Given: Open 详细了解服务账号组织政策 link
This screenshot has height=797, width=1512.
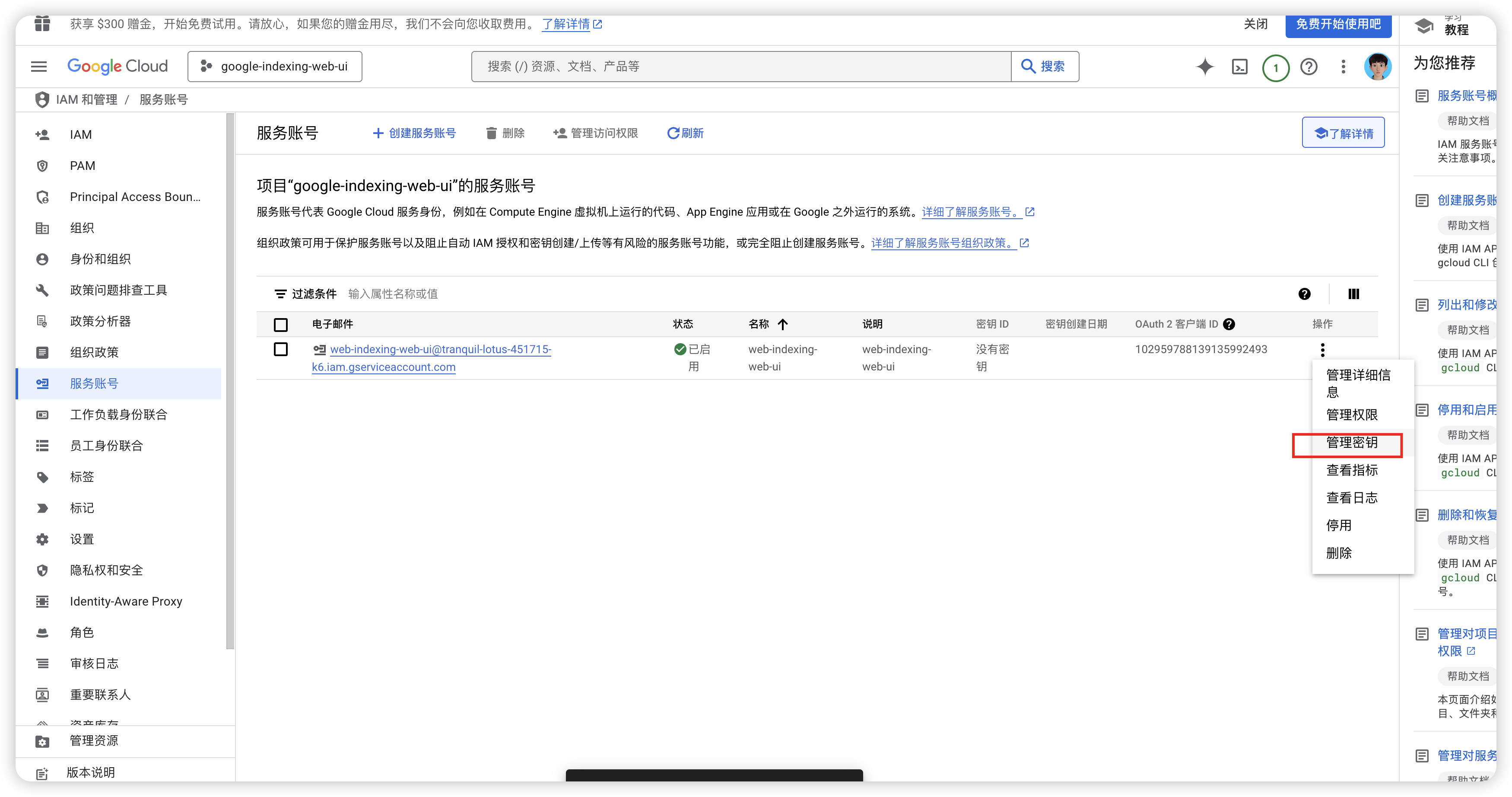Looking at the screenshot, I should [950, 243].
